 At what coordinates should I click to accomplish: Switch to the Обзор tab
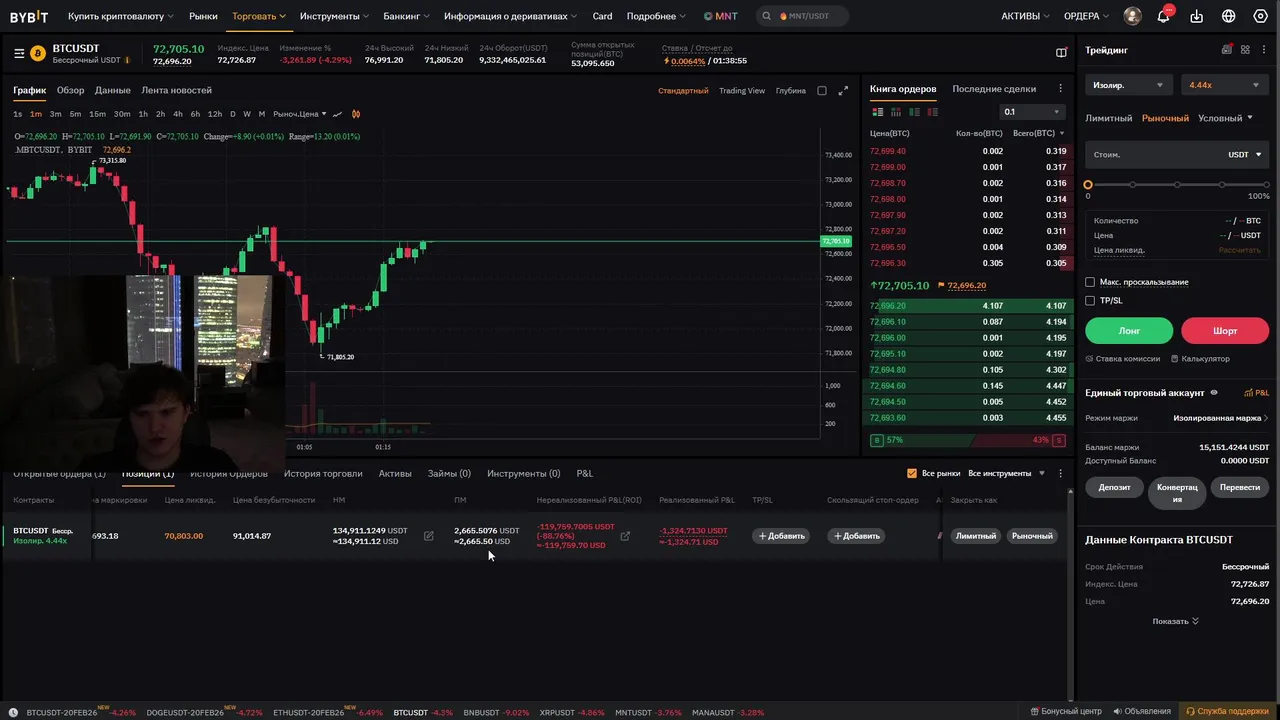click(x=70, y=90)
